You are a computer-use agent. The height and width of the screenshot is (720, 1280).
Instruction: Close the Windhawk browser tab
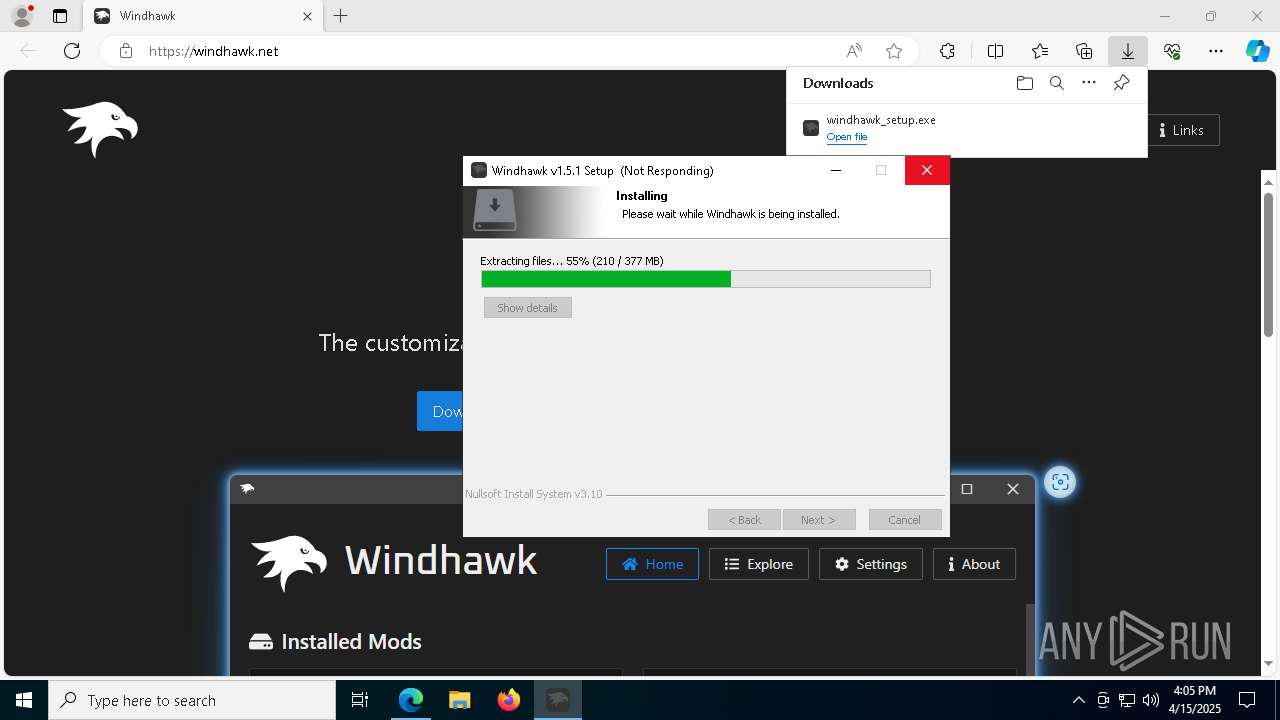[308, 16]
